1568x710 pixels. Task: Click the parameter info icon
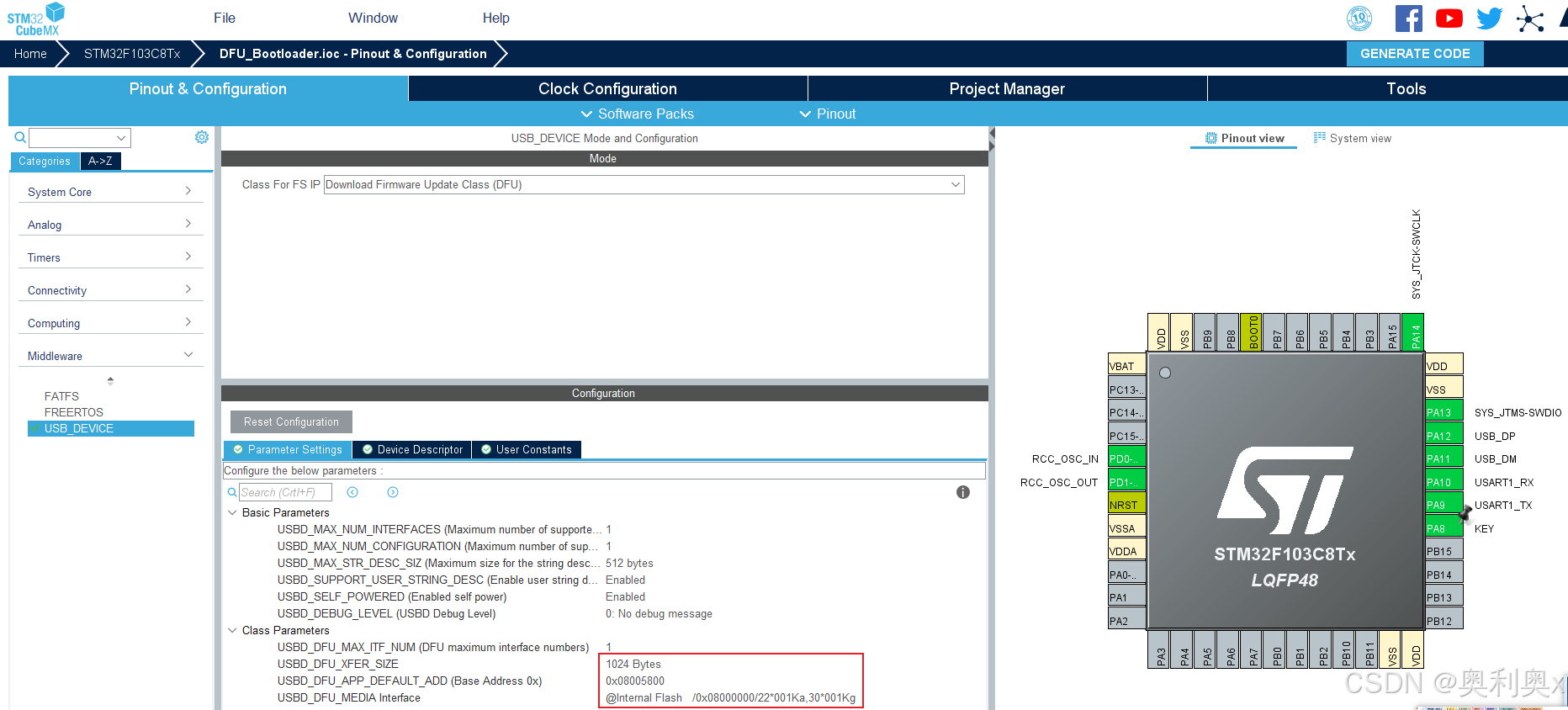coord(963,492)
